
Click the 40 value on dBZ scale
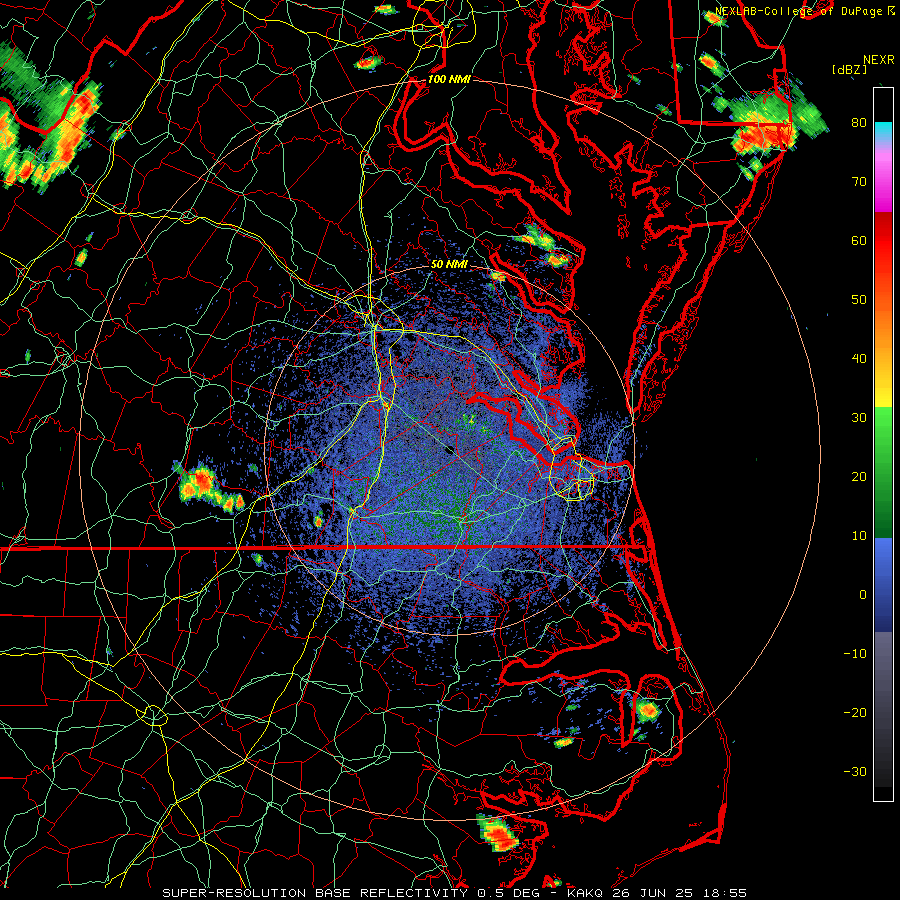coord(859,359)
